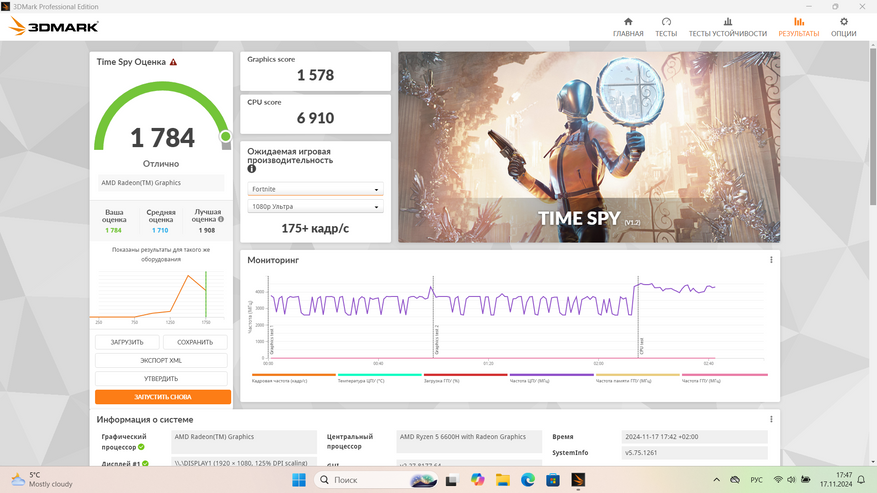
Task: Click the Утвердить button
Action: 161,378
